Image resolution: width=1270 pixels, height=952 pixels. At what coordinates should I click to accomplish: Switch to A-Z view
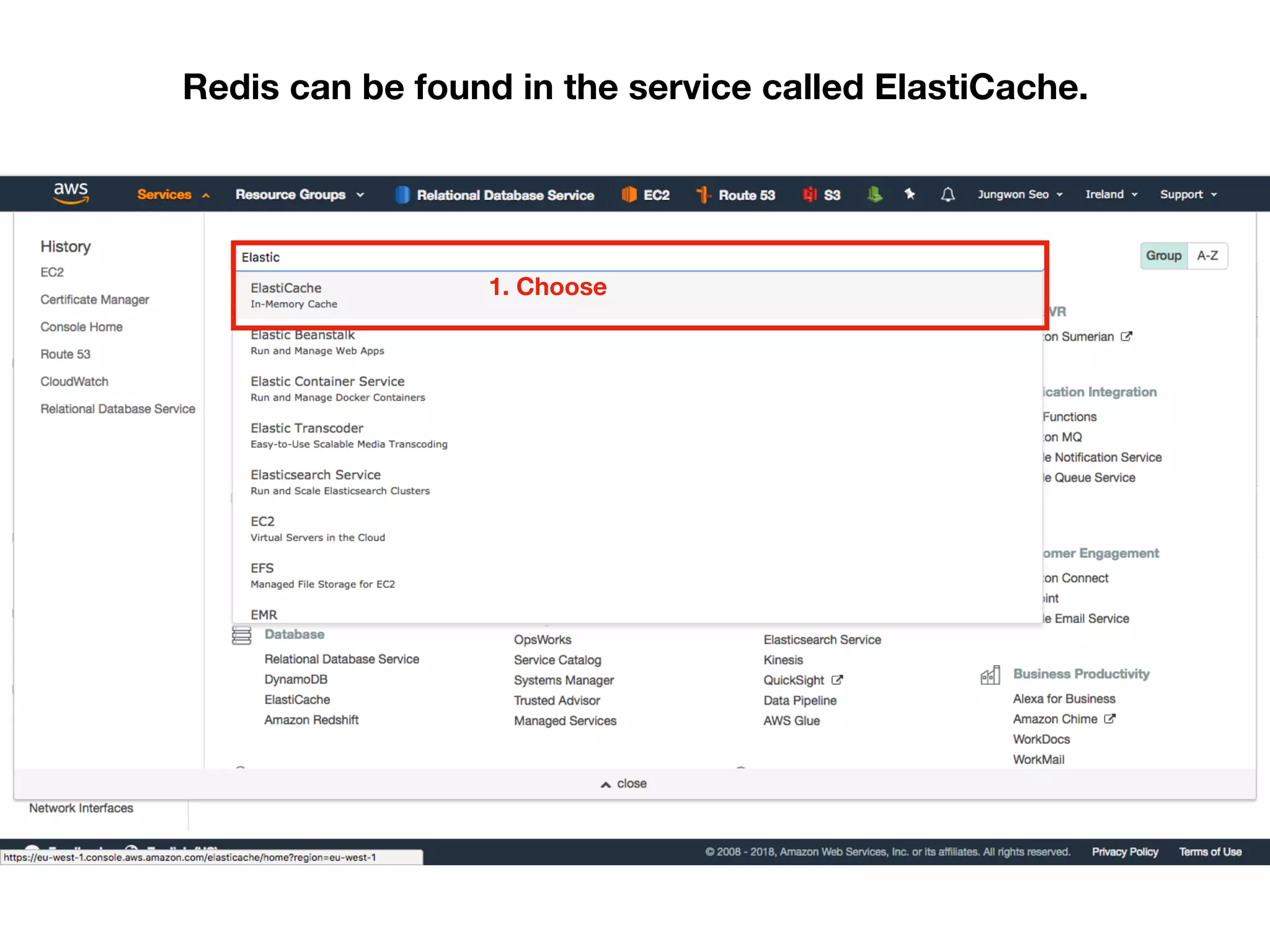1207,256
